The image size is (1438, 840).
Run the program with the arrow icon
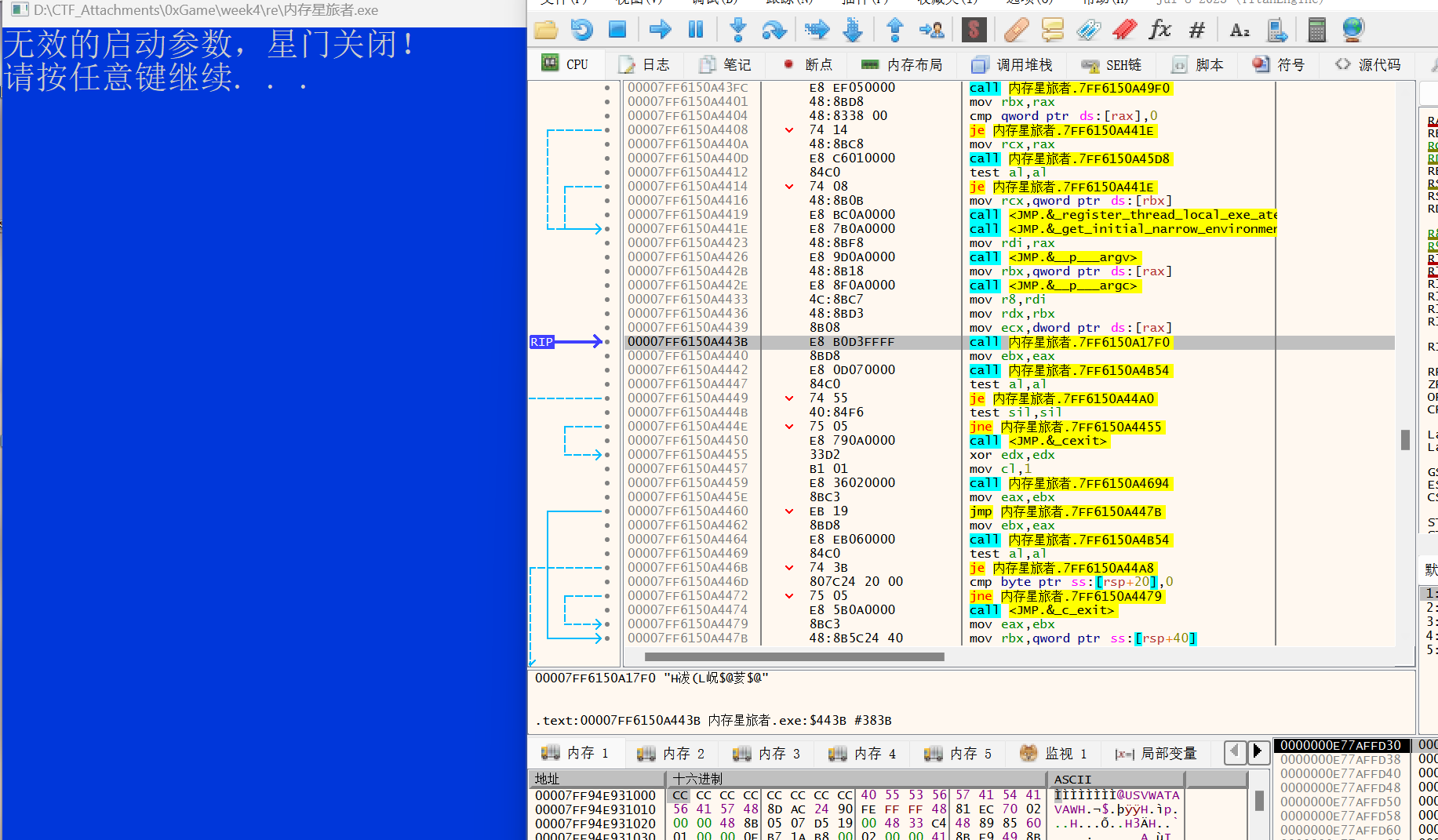pos(660,31)
